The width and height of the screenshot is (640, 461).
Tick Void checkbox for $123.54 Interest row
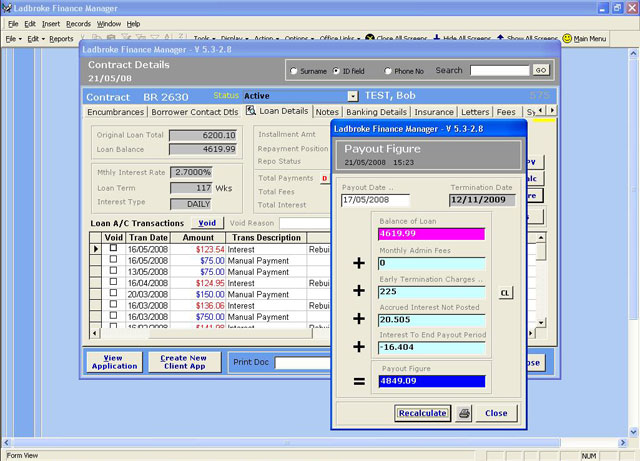tap(113, 248)
